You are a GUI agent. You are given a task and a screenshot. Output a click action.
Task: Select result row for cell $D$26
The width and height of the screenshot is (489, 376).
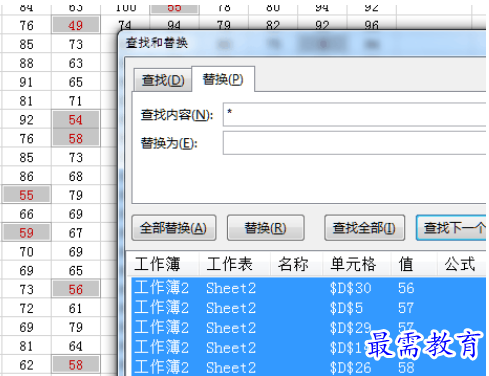pos(308,367)
